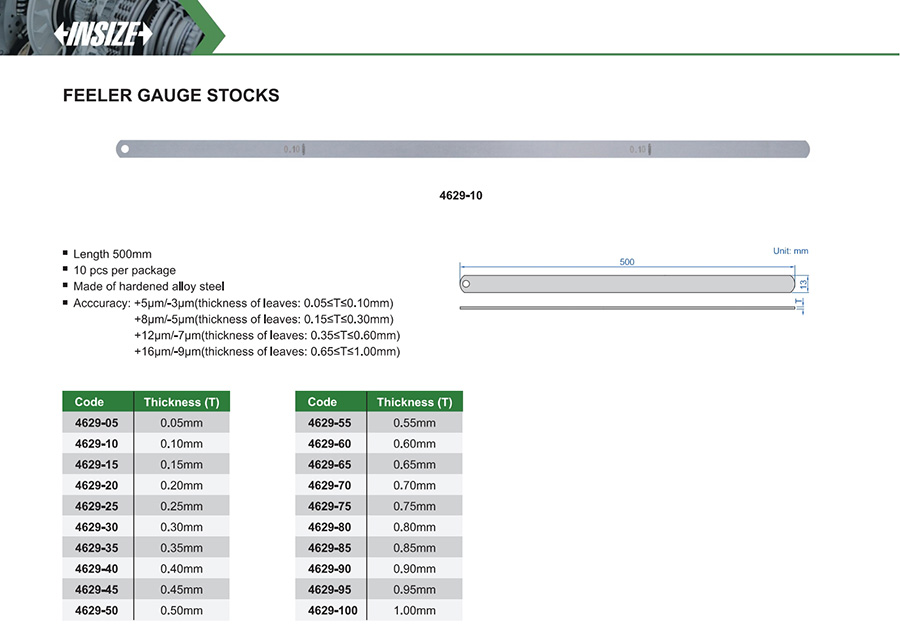The height and width of the screenshot is (640, 900).
Task: Click the "Length 500mm" bullet point
Action: click(112, 254)
